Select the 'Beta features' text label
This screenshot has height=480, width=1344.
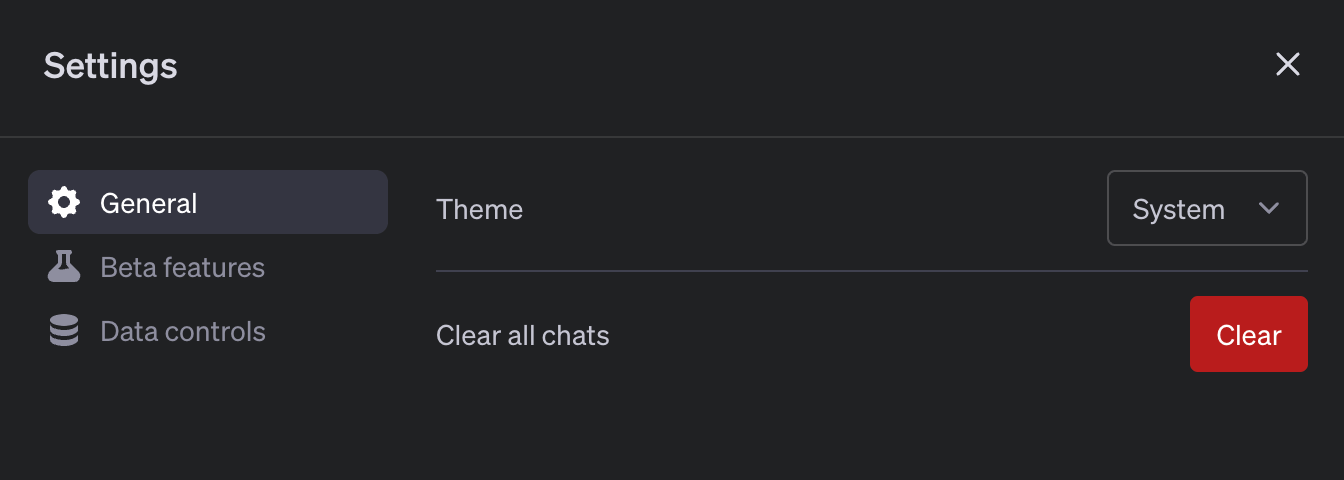pyautogui.click(x=182, y=268)
